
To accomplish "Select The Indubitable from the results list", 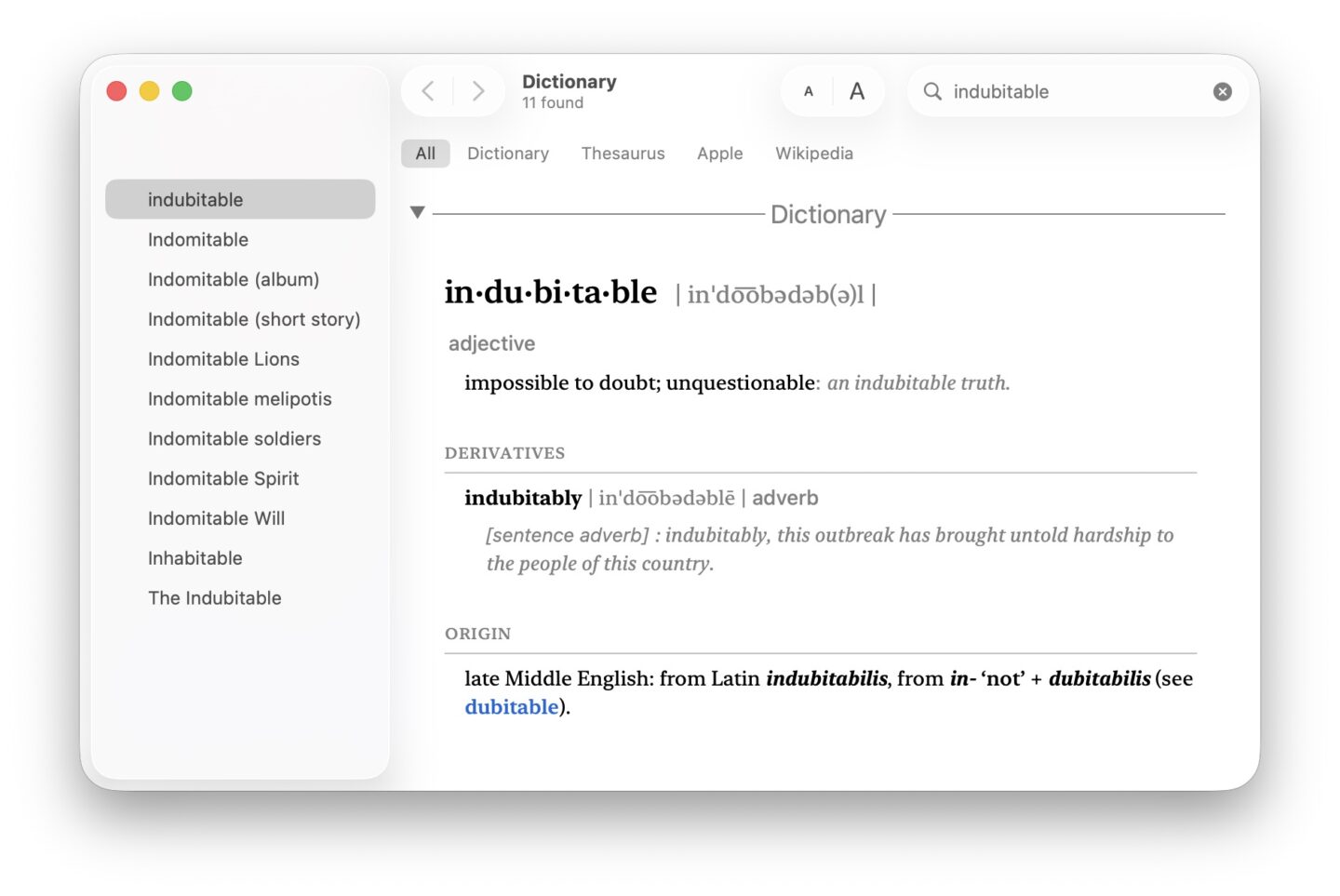I will point(215,597).
